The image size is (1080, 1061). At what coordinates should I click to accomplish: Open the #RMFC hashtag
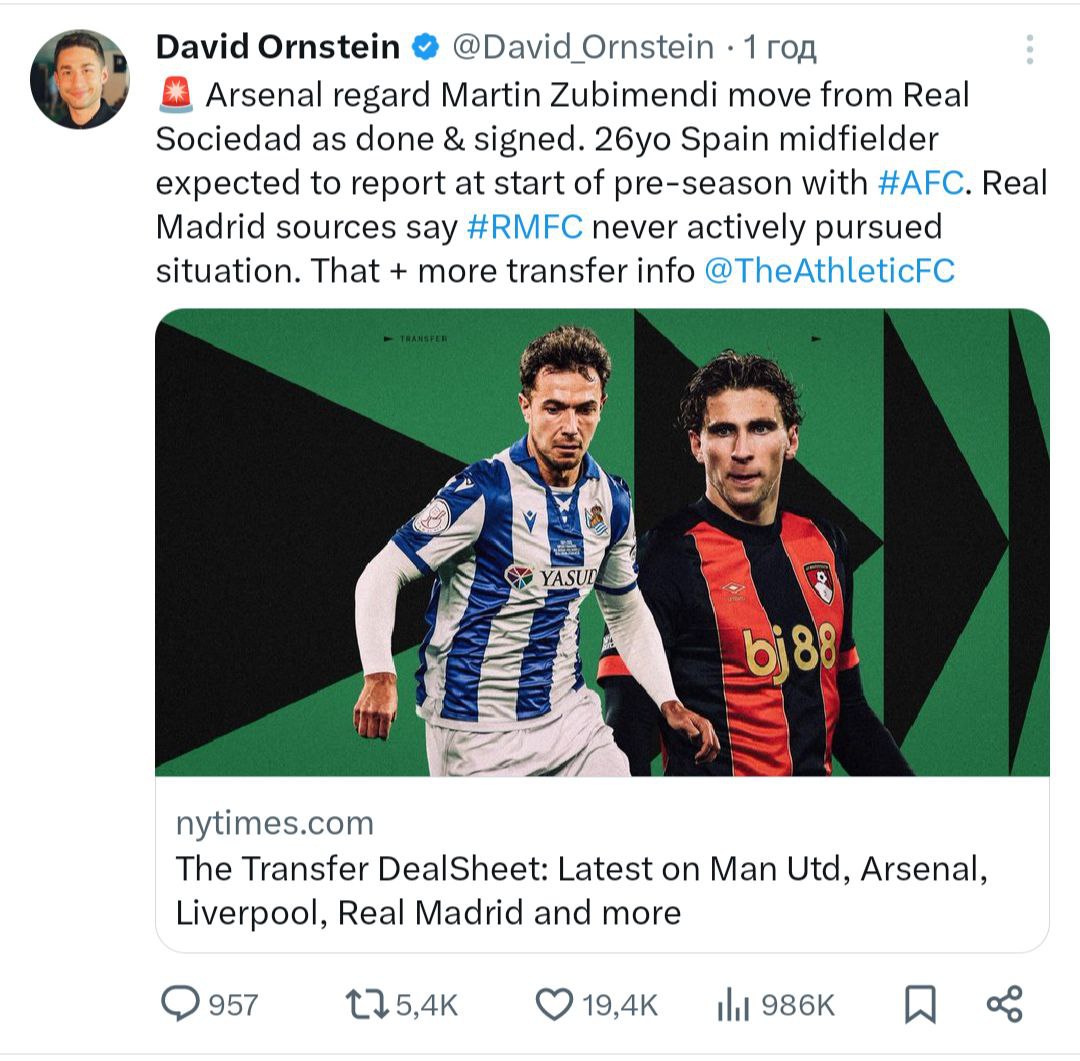coord(524,227)
